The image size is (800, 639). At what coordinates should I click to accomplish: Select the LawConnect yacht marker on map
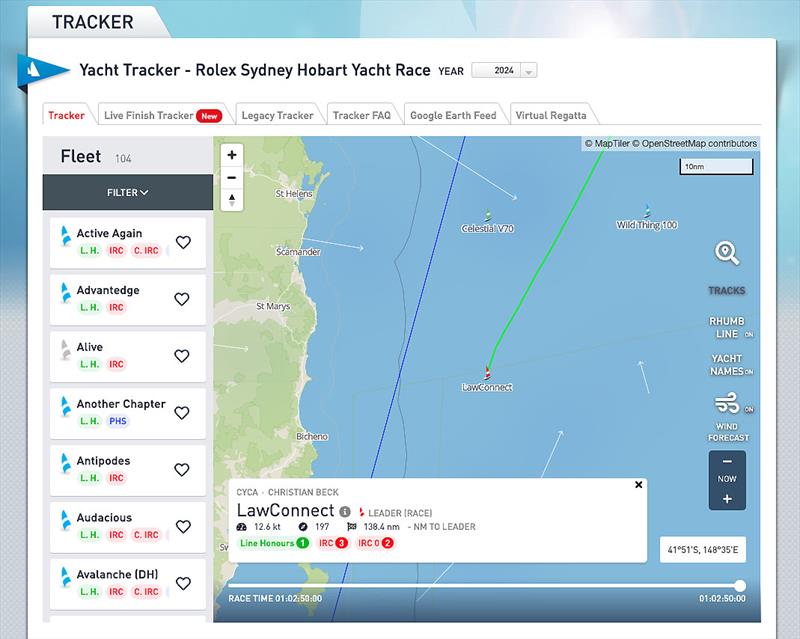487,373
